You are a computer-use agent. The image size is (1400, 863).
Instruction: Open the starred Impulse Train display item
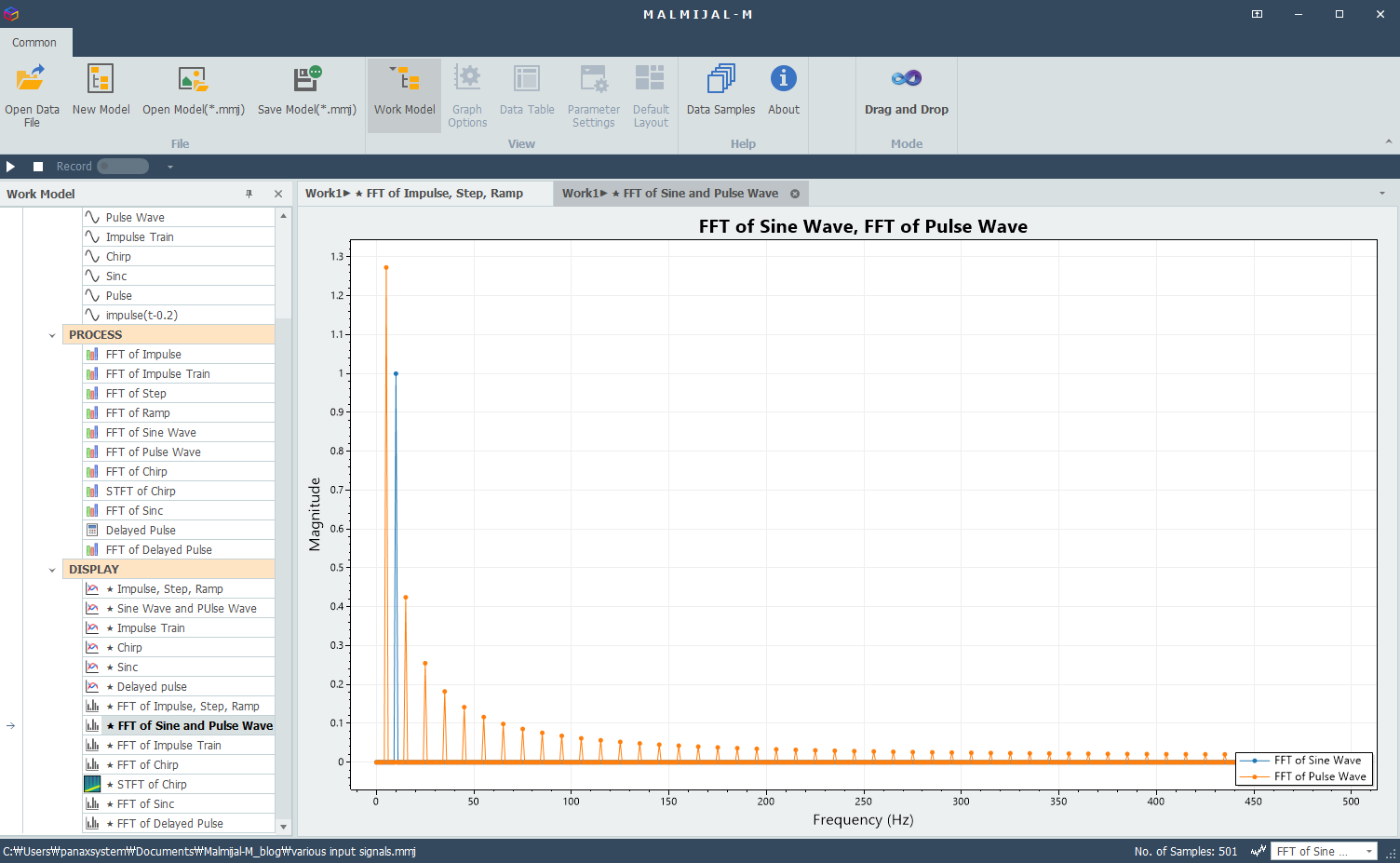179,627
